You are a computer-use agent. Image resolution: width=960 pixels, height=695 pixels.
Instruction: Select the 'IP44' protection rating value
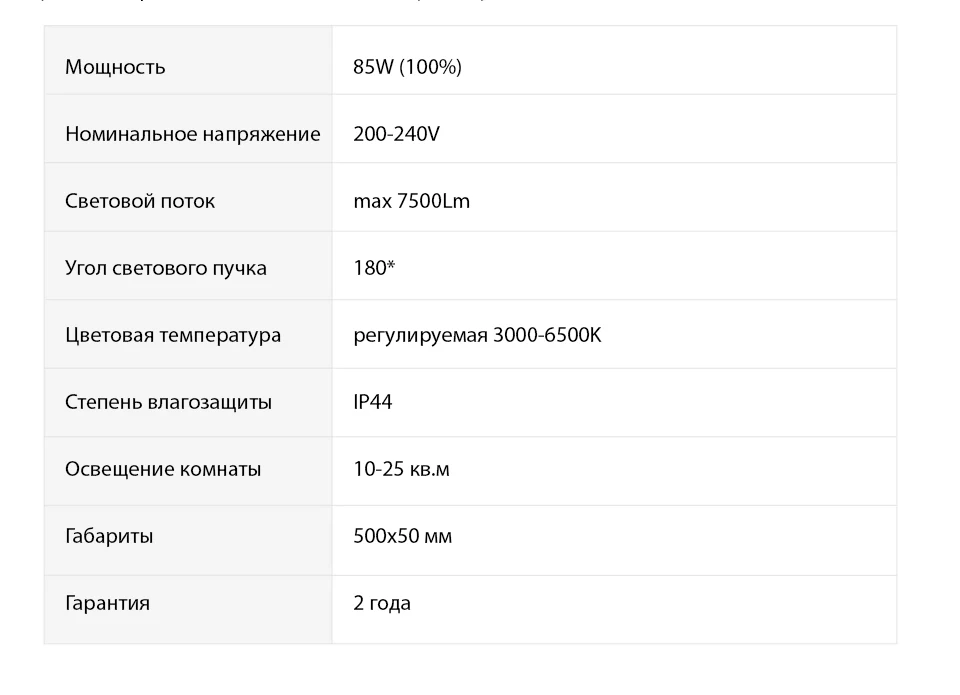point(373,402)
